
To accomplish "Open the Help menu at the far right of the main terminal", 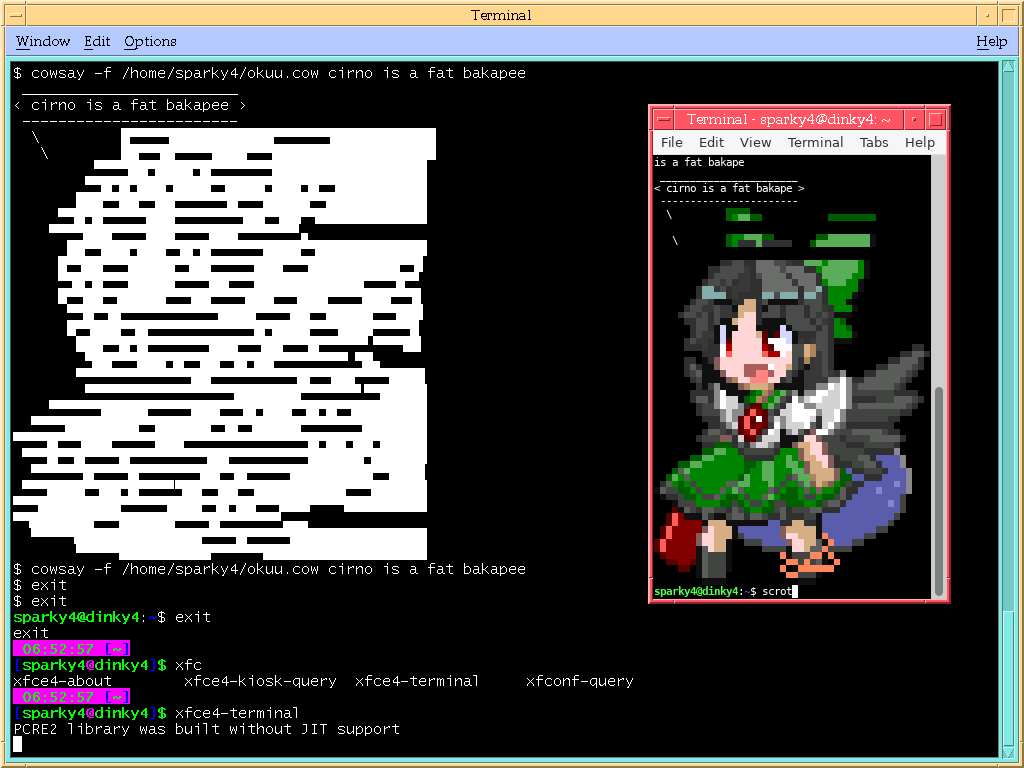I will pyautogui.click(x=991, y=41).
